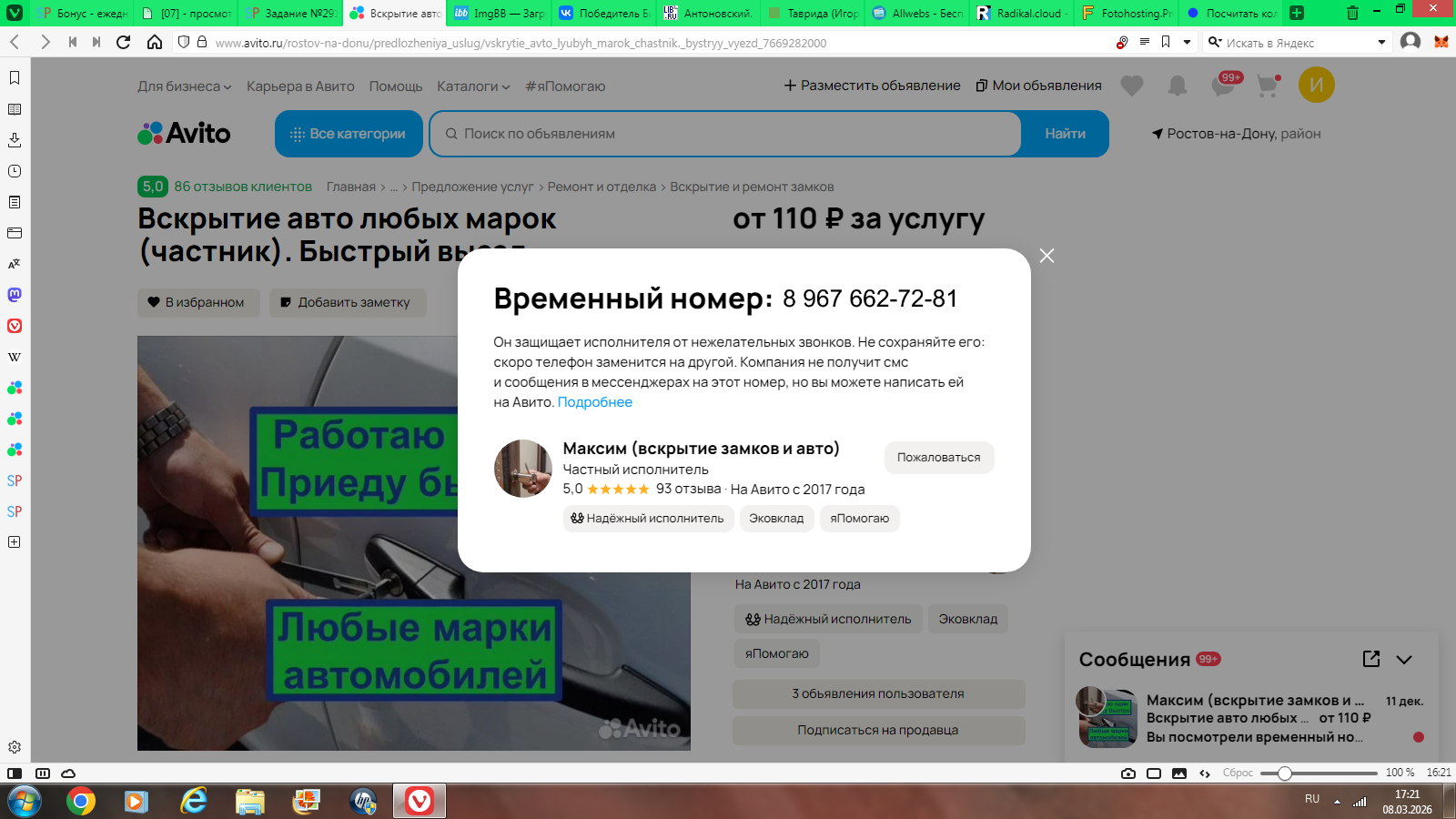The width and height of the screenshot is (1456, 819).
Task: Open the Notes panel icon
Action: (x=15, y=202)
